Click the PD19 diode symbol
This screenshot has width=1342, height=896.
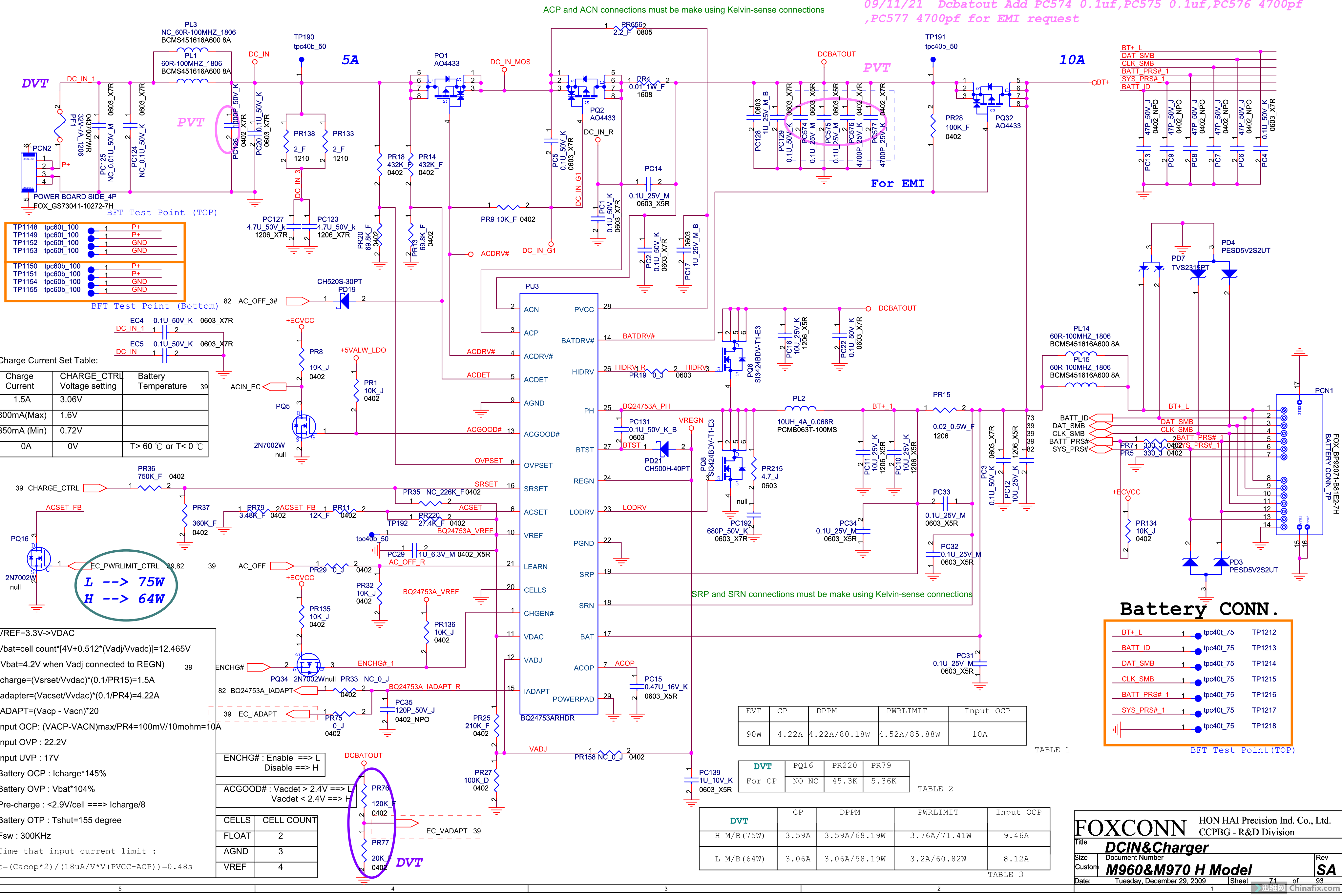(x=344, y=300)
